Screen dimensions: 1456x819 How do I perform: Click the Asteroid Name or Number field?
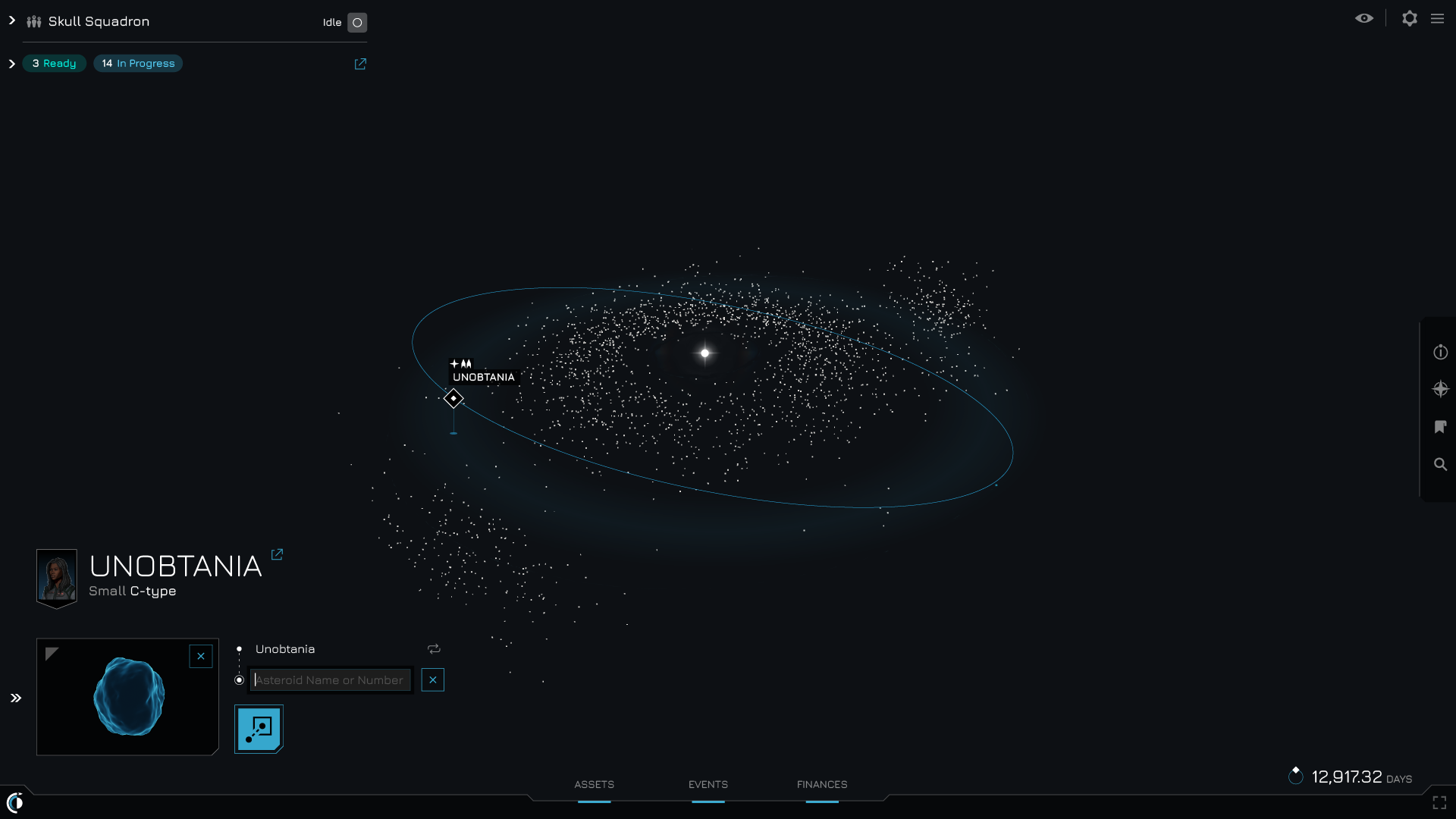[331, 680]
